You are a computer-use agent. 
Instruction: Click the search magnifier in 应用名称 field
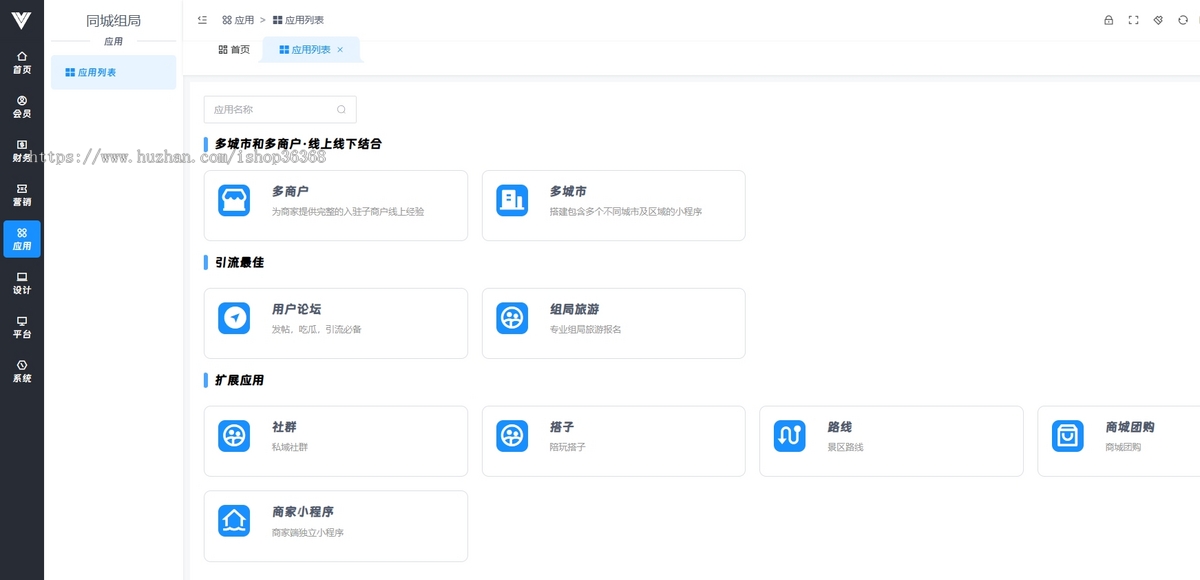(341, 110)
